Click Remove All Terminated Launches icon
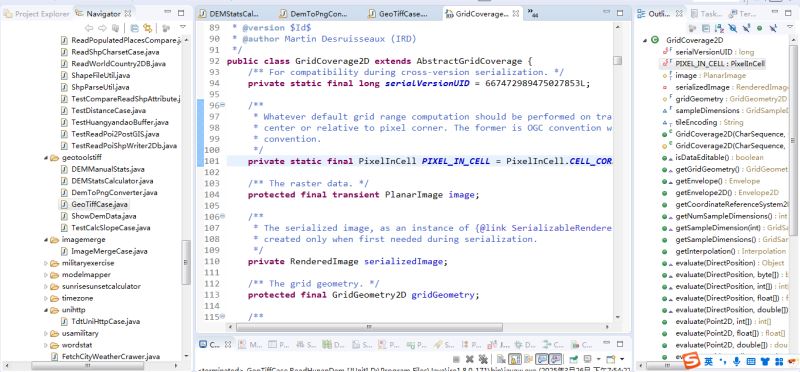 (483, 359)
